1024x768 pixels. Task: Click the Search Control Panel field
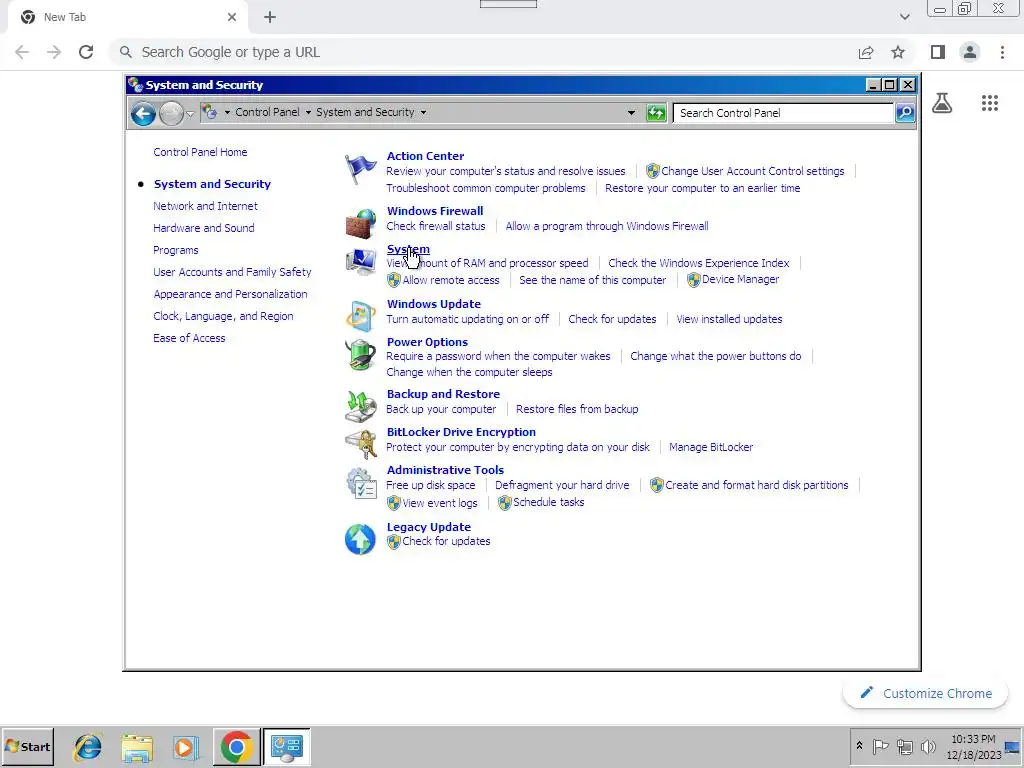pos(783,113)
